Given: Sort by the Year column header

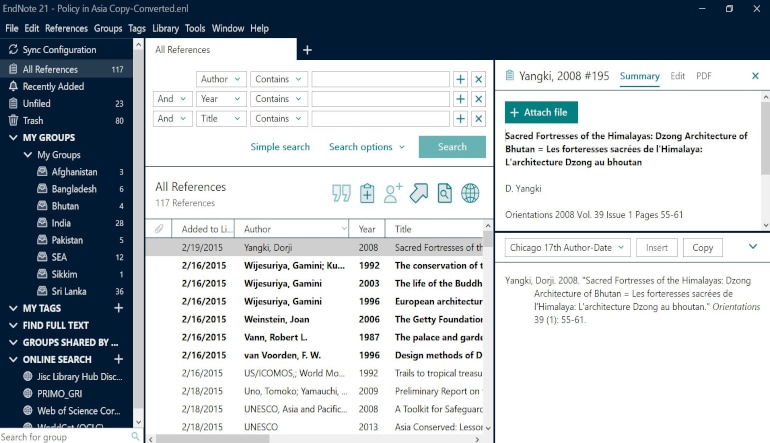Looking at the screenshot, I should coord(367,229).
